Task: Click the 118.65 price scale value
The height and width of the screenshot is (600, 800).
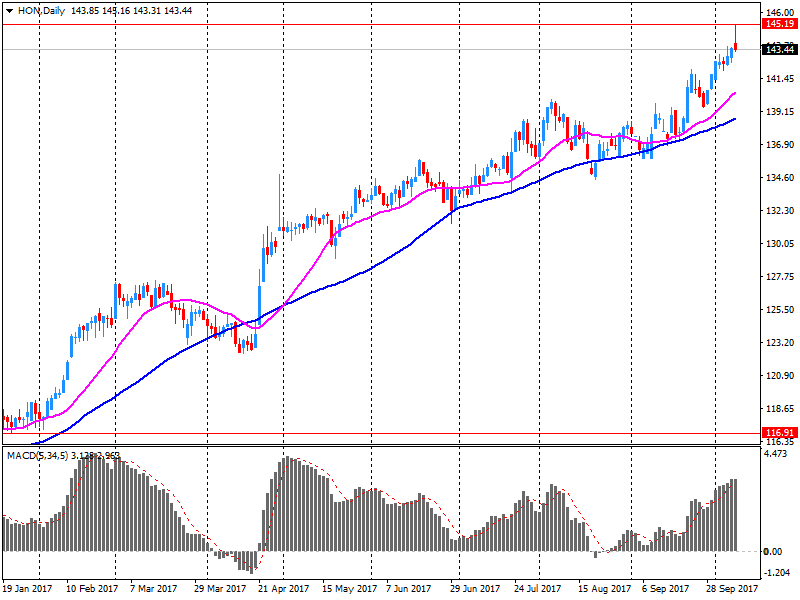Action: click(780, 409)
